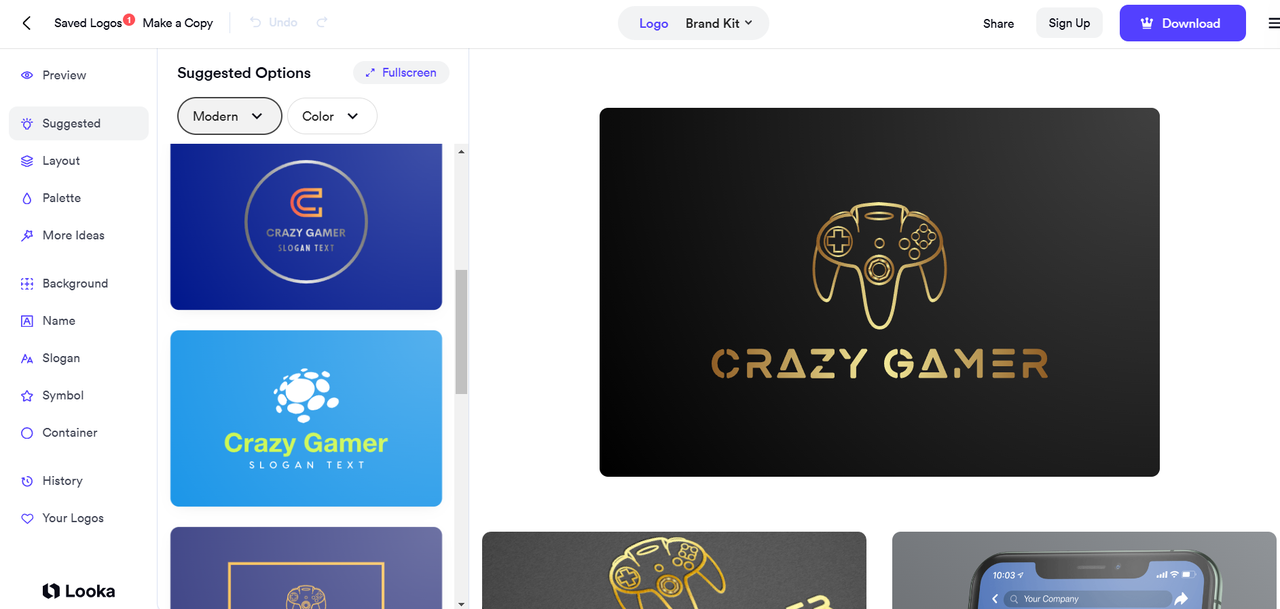Click the phone mockup preview
This screenshot has height=609, width=1280.
pos(1086,570)
